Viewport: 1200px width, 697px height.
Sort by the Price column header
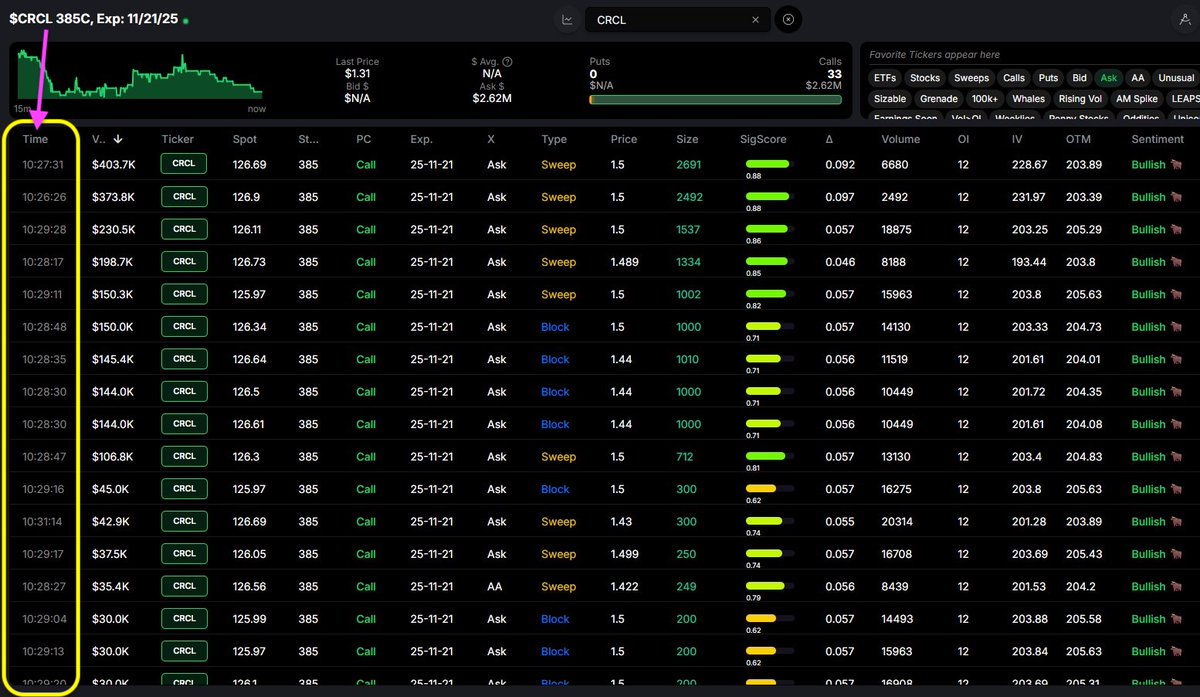pos(623,140)
